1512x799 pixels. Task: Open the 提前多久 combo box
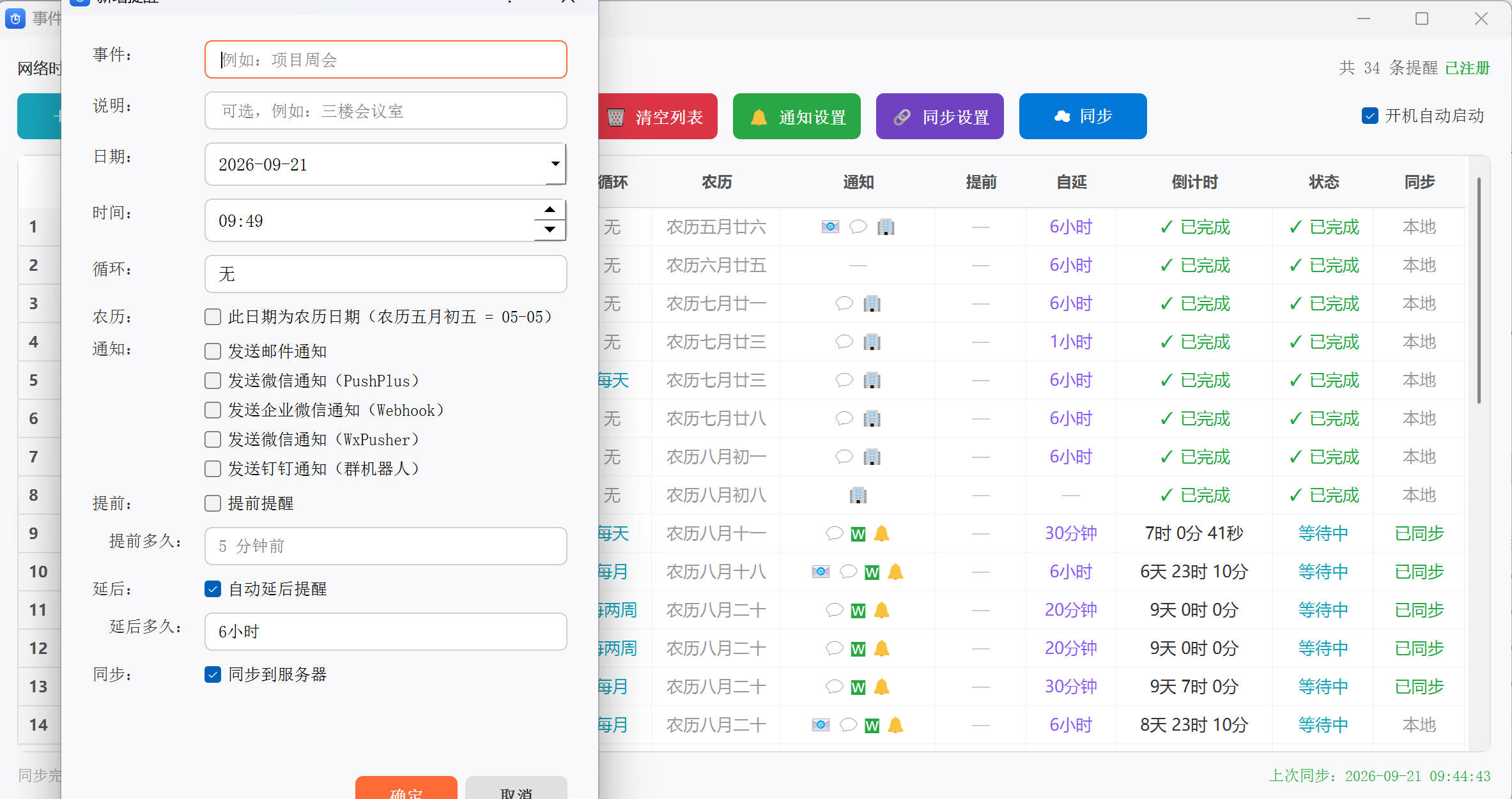point(385,546)
